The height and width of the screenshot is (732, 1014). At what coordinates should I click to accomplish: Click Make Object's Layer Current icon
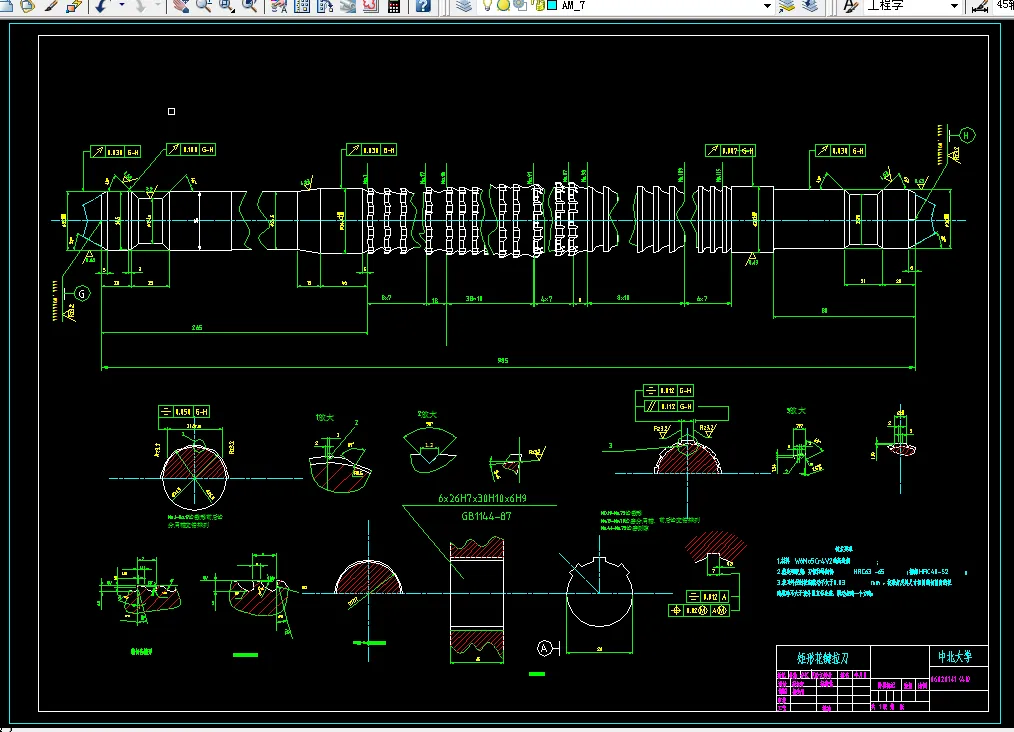point(787,6)
